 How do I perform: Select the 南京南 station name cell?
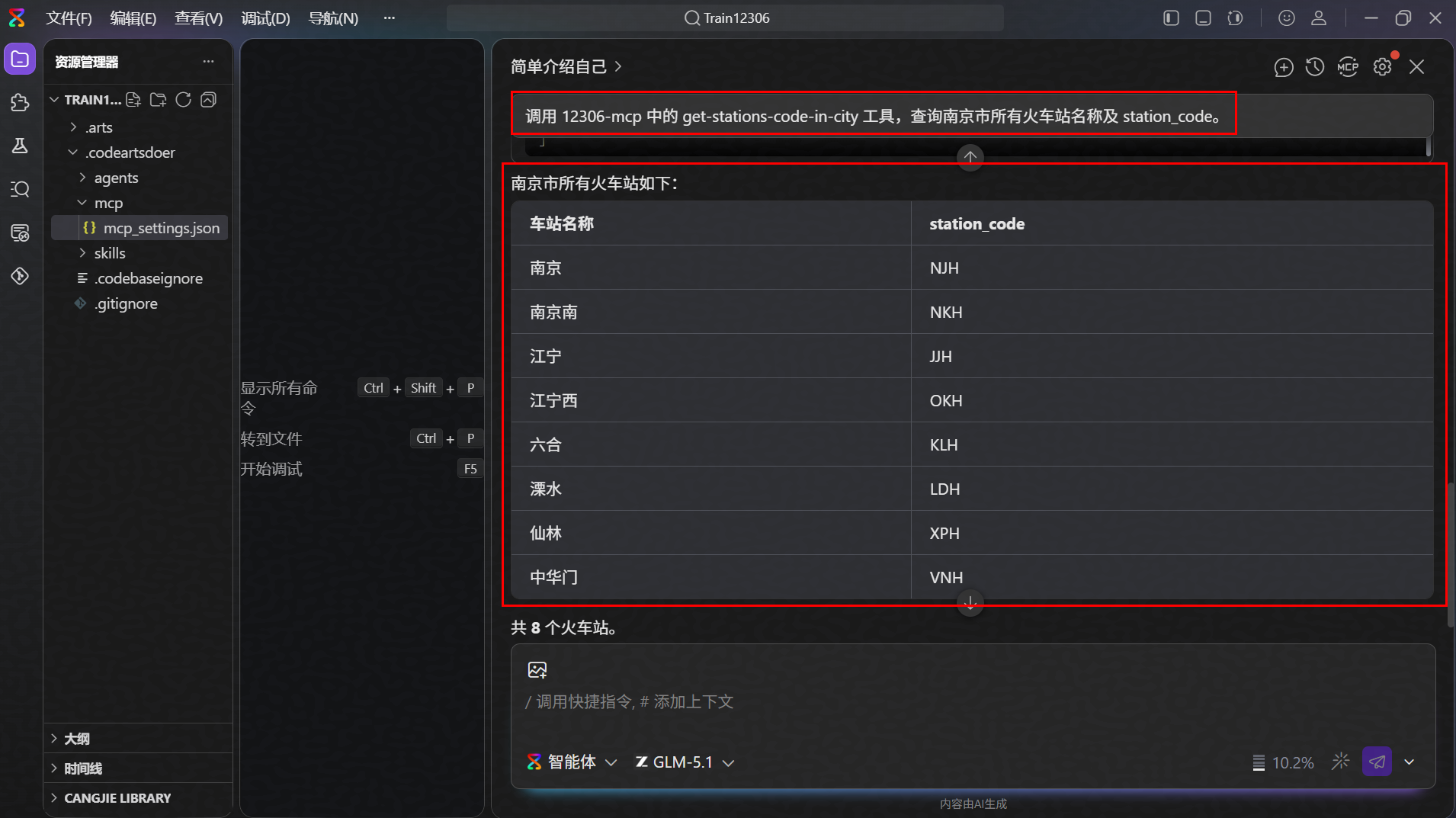click(710, 312)
